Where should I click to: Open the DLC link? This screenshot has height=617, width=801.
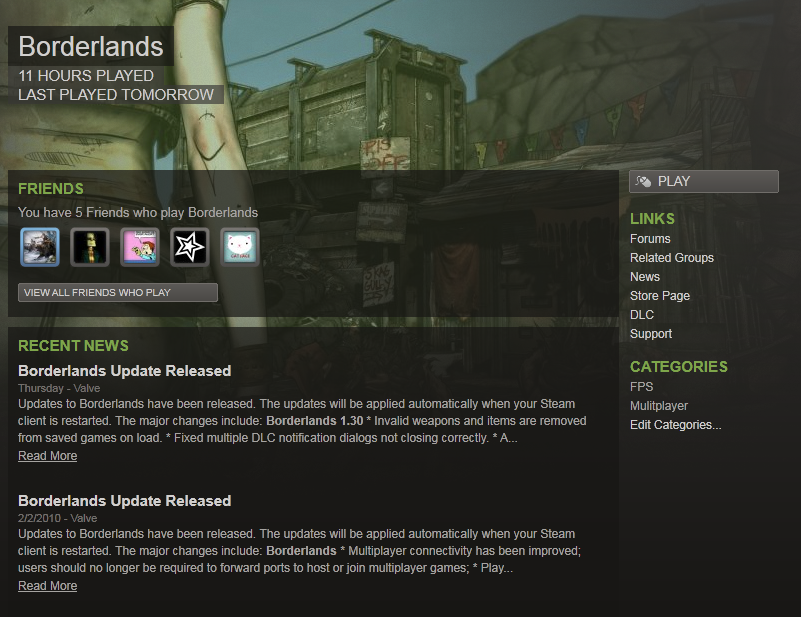point(642,315)
